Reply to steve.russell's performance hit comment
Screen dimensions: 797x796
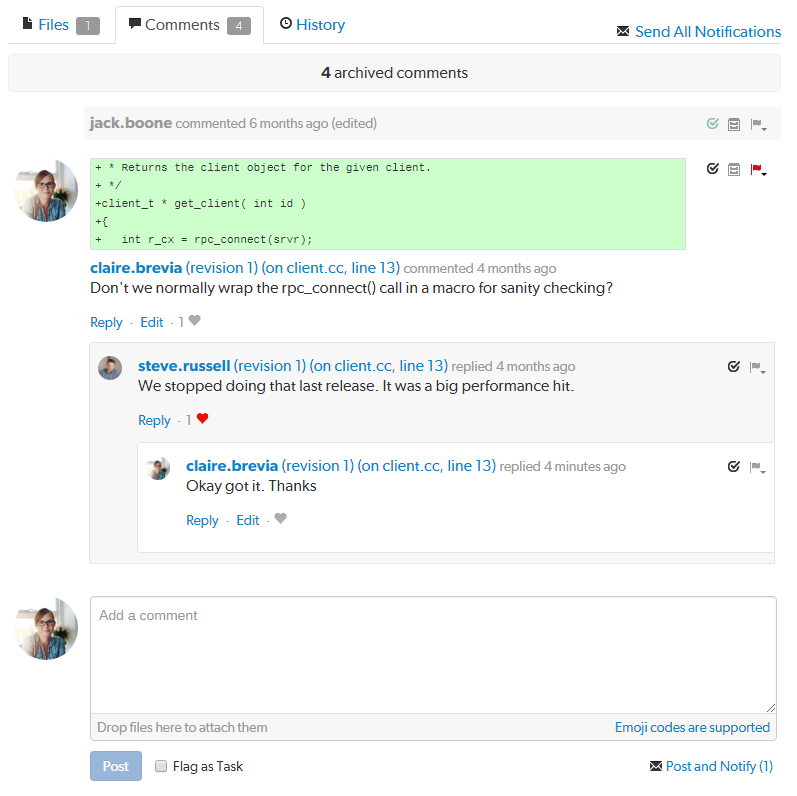pos(154,420)
